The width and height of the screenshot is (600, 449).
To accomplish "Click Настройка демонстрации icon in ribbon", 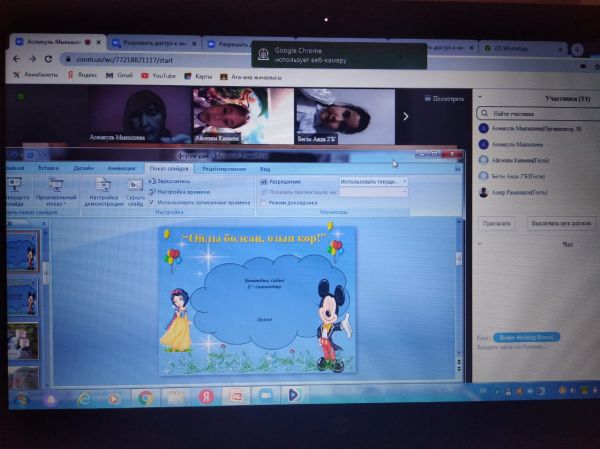I will 103,188.
